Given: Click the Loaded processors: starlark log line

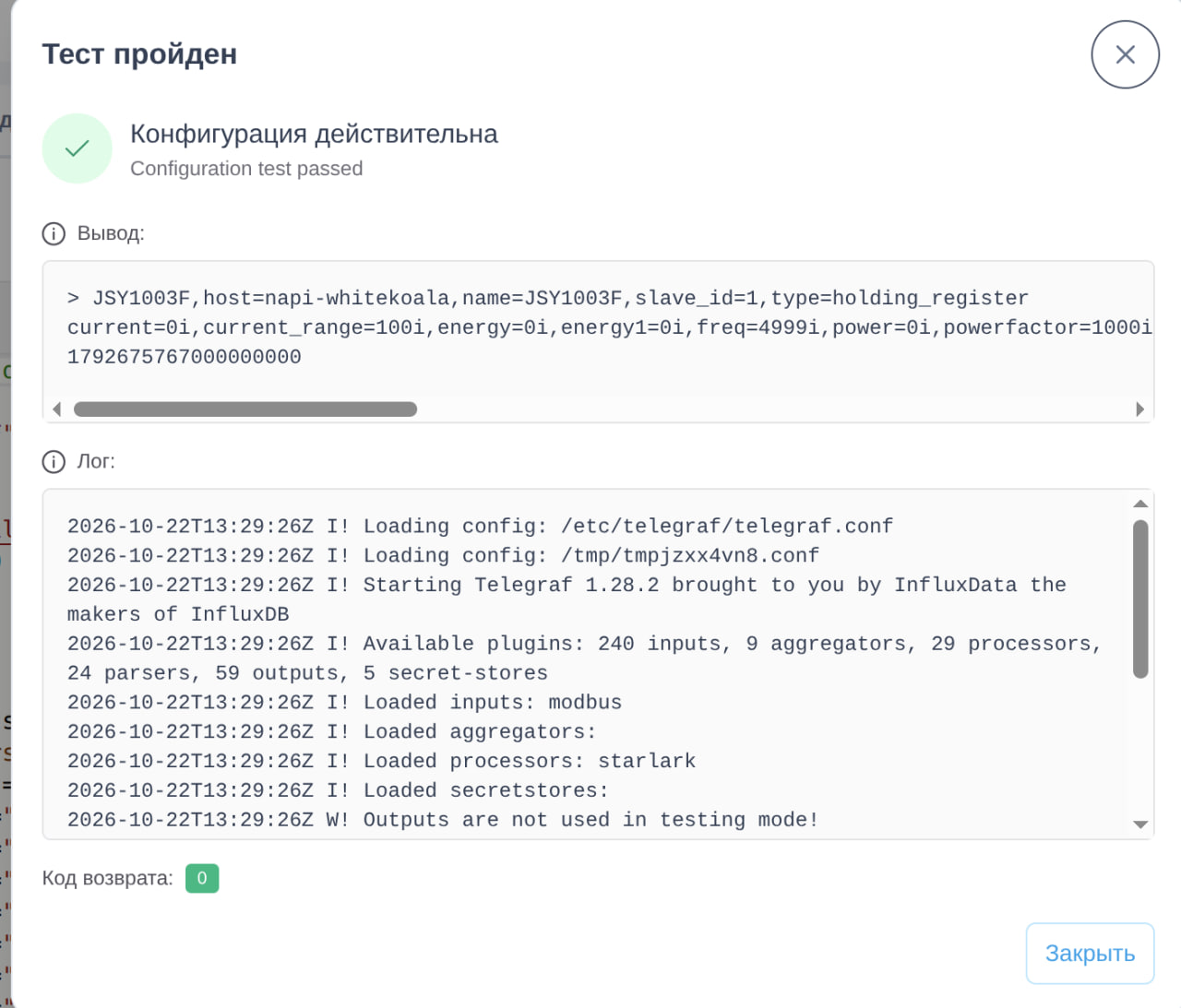Looking at the screenshot, I should point(381,762).
